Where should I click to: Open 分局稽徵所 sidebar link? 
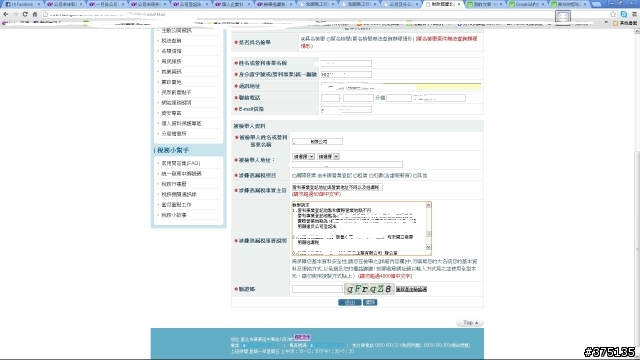[x=174, y=133]
